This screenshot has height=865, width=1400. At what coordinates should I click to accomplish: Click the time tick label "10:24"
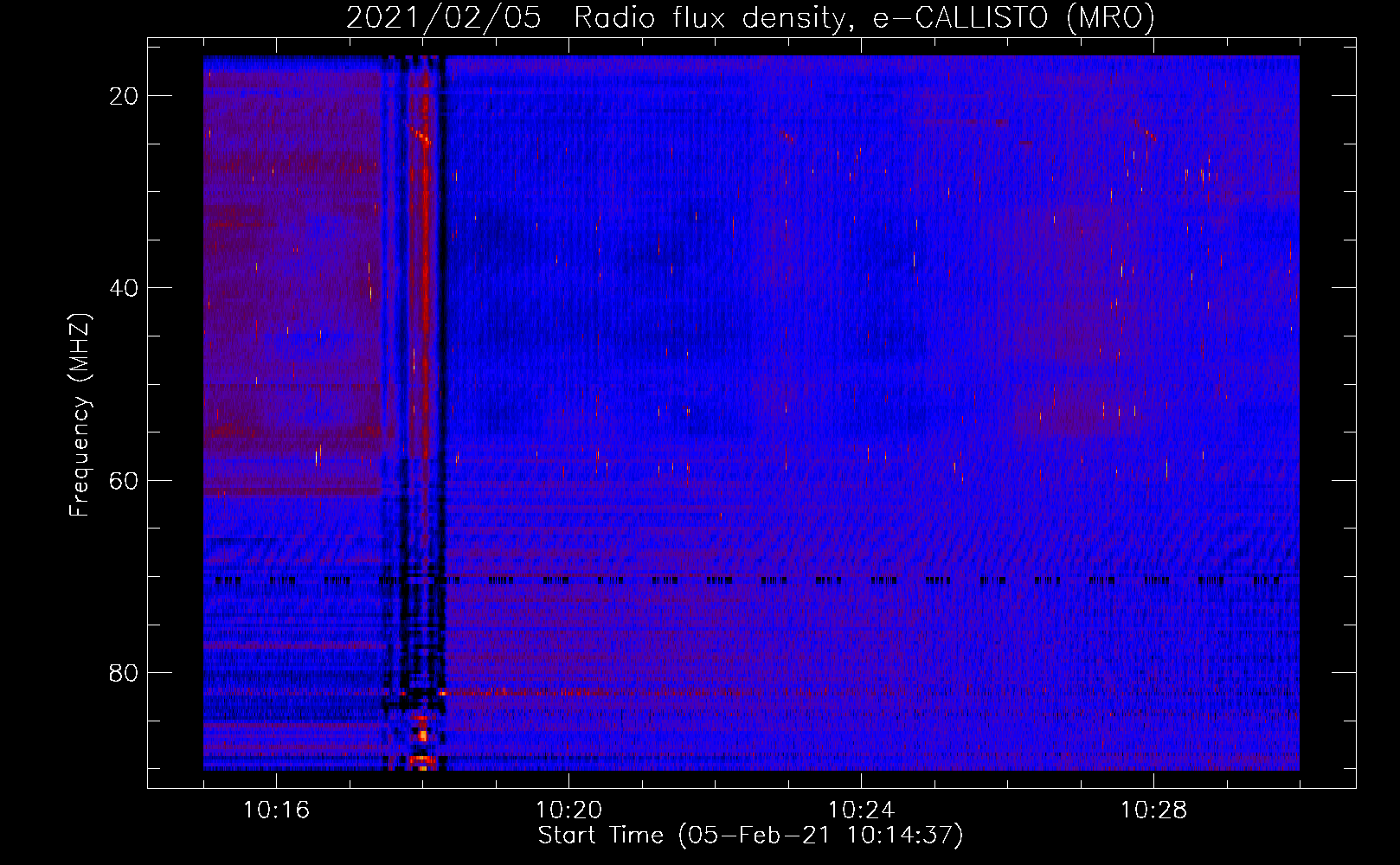[x=861, y=811]
